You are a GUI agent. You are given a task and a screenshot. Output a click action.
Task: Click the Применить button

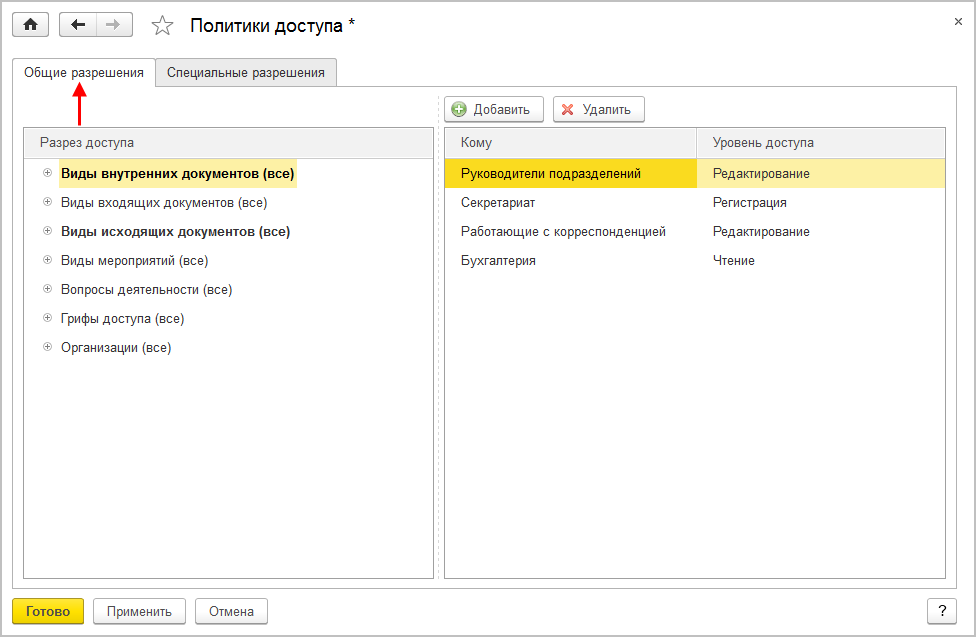click(139, 611)
